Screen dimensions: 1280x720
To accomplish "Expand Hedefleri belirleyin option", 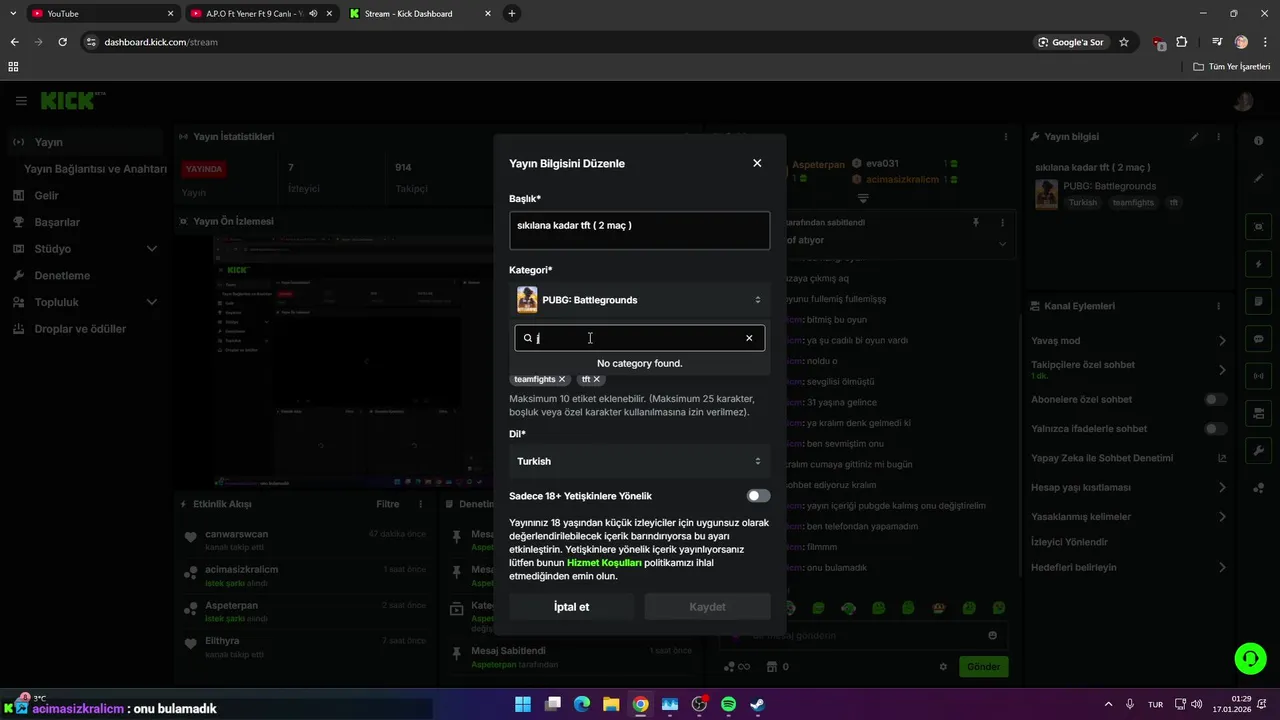I will coord(1222,567).
